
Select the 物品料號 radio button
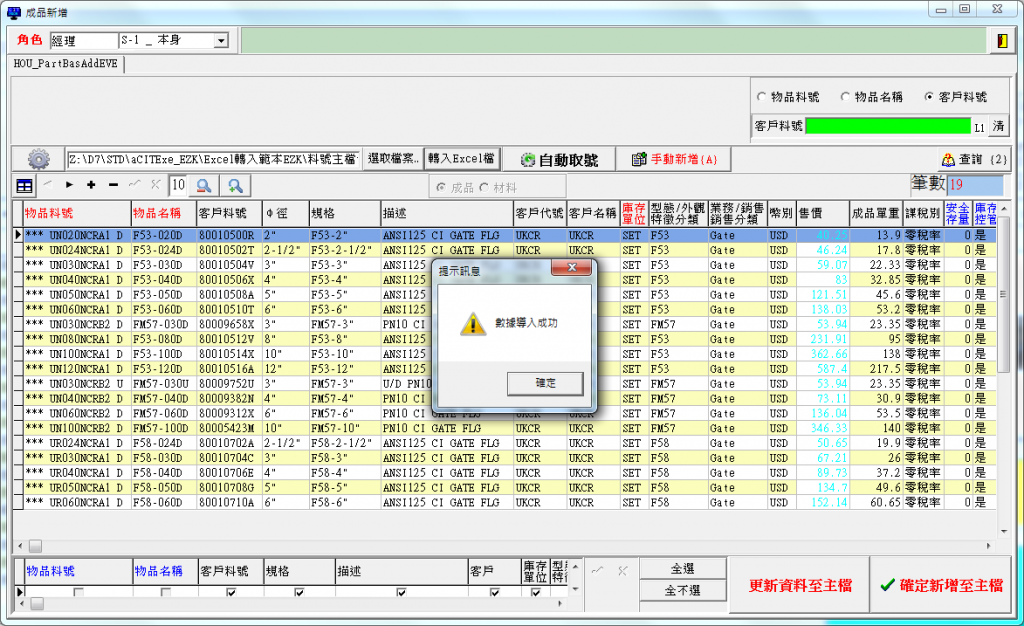tap(762, 97)
